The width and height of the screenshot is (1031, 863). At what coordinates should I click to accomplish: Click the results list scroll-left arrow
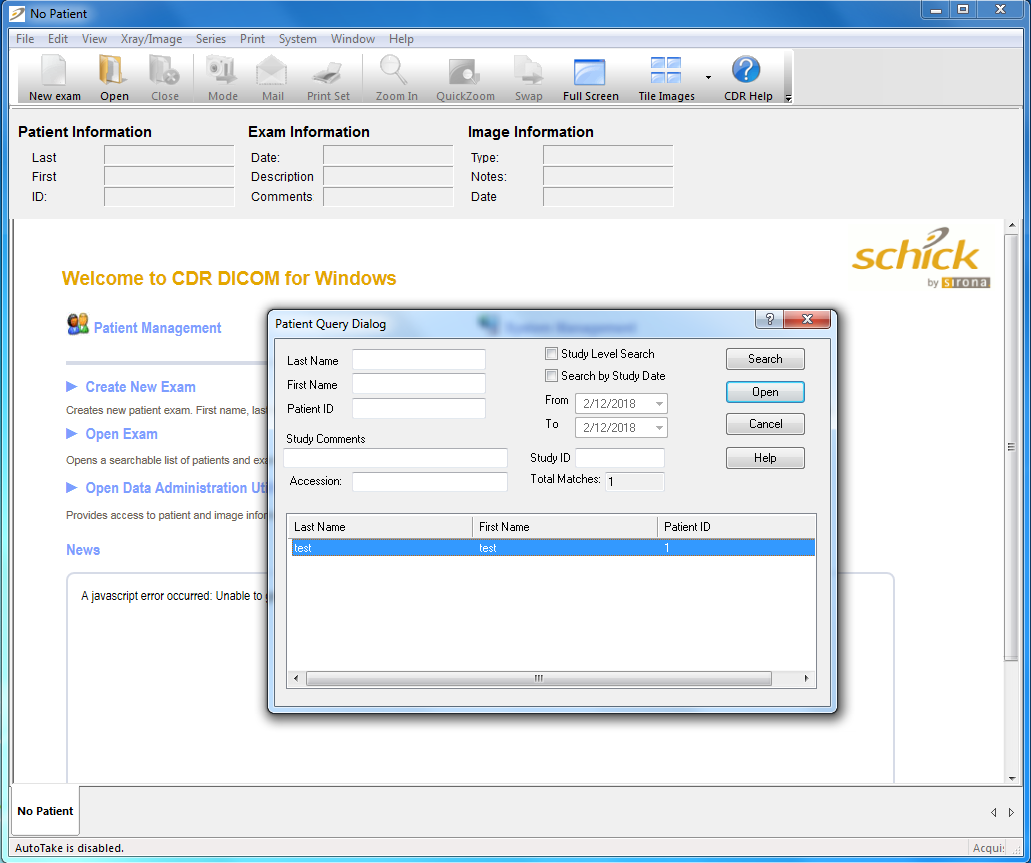296,678
